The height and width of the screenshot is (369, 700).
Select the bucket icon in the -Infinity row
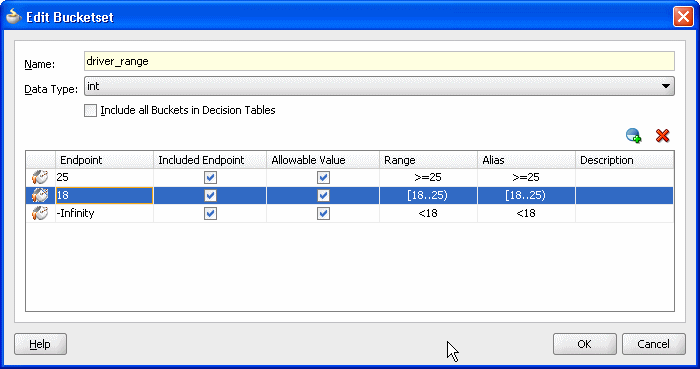40,213
